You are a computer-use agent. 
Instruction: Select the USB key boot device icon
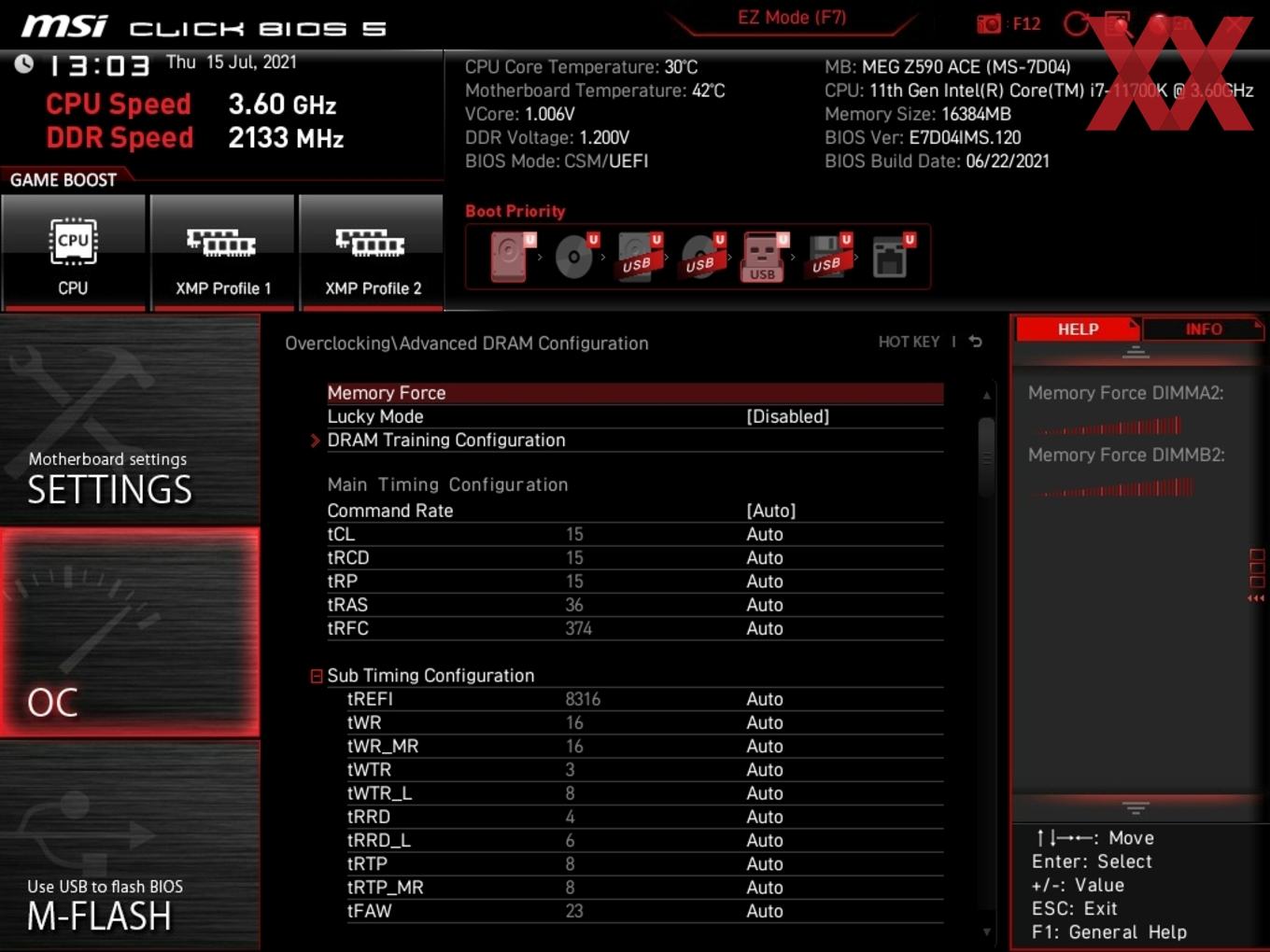point(765,257)
